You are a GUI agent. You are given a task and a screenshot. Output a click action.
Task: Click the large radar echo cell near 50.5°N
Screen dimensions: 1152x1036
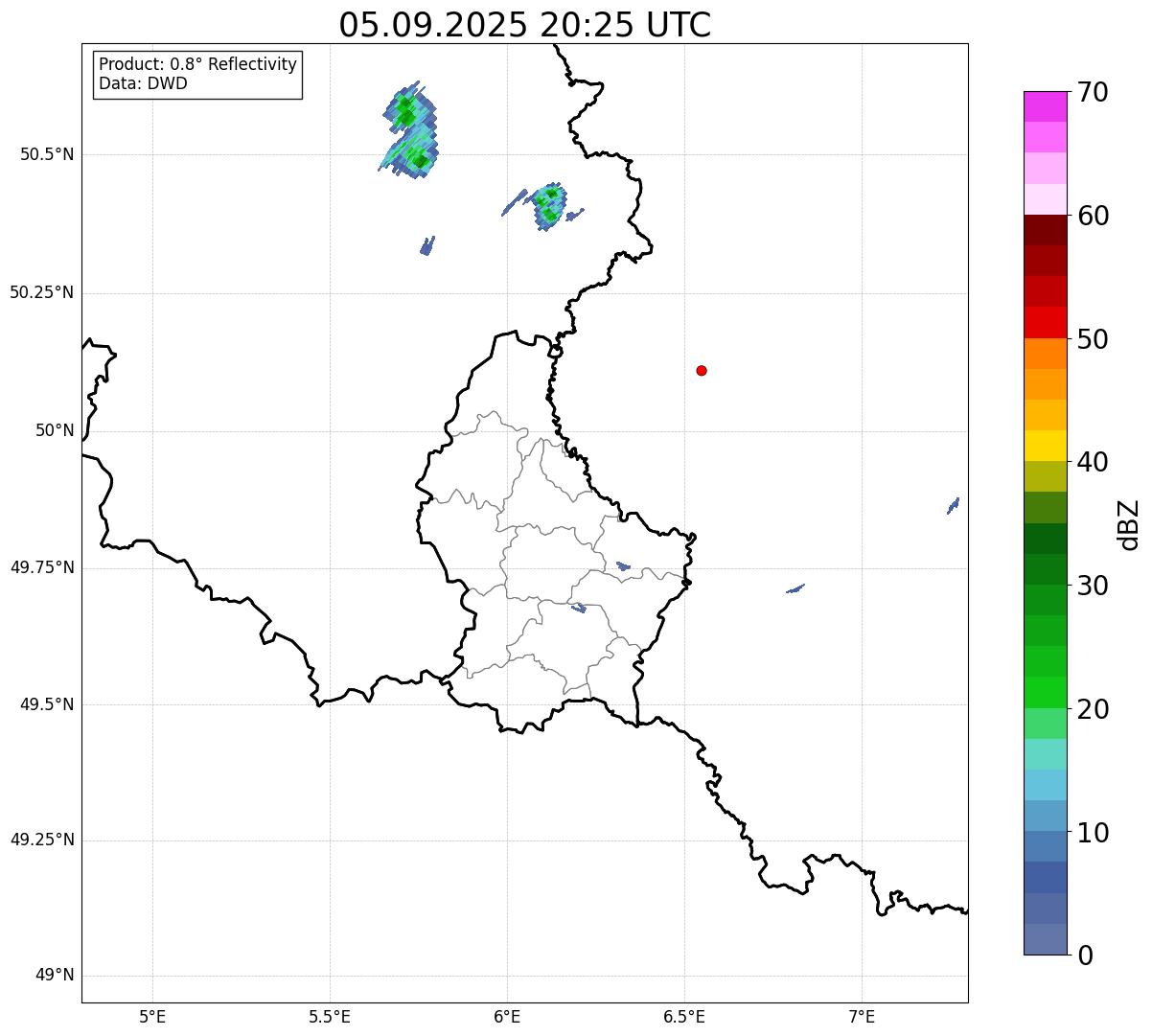click(x=410, y=132)
